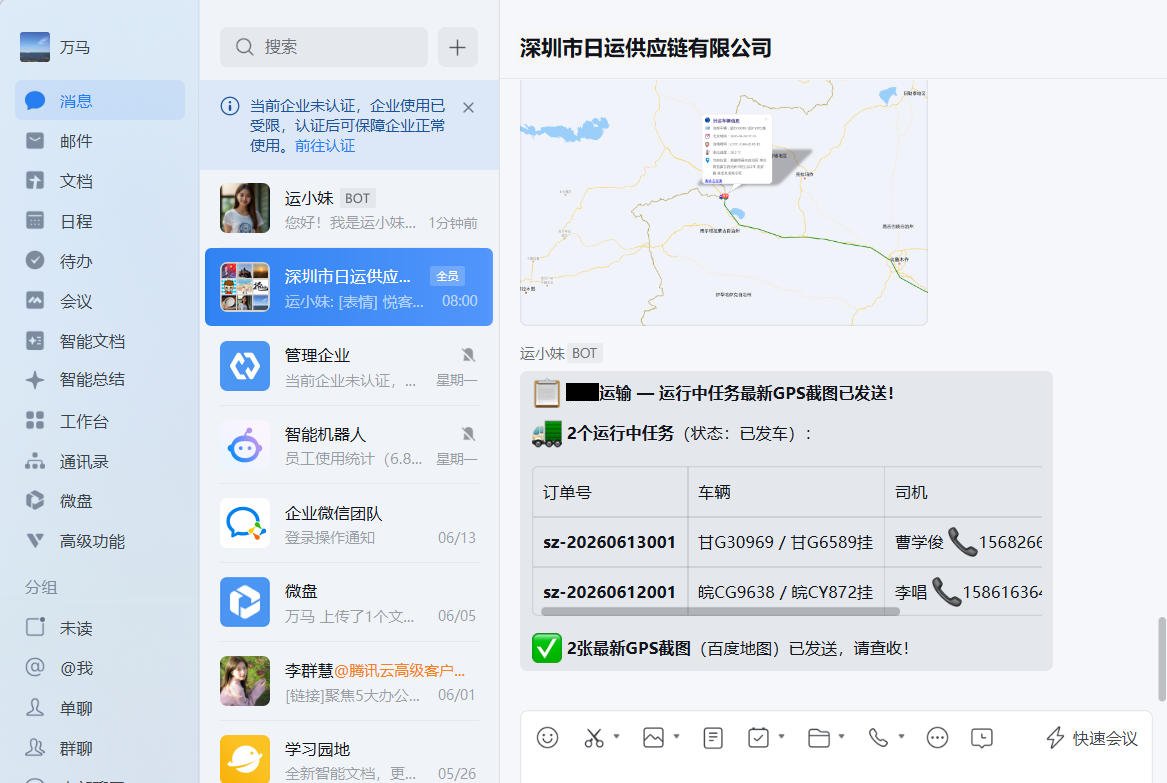This screenshot has height=783, width=1167.
Task: Open the 消息 messages section
Action: [100, 100]
